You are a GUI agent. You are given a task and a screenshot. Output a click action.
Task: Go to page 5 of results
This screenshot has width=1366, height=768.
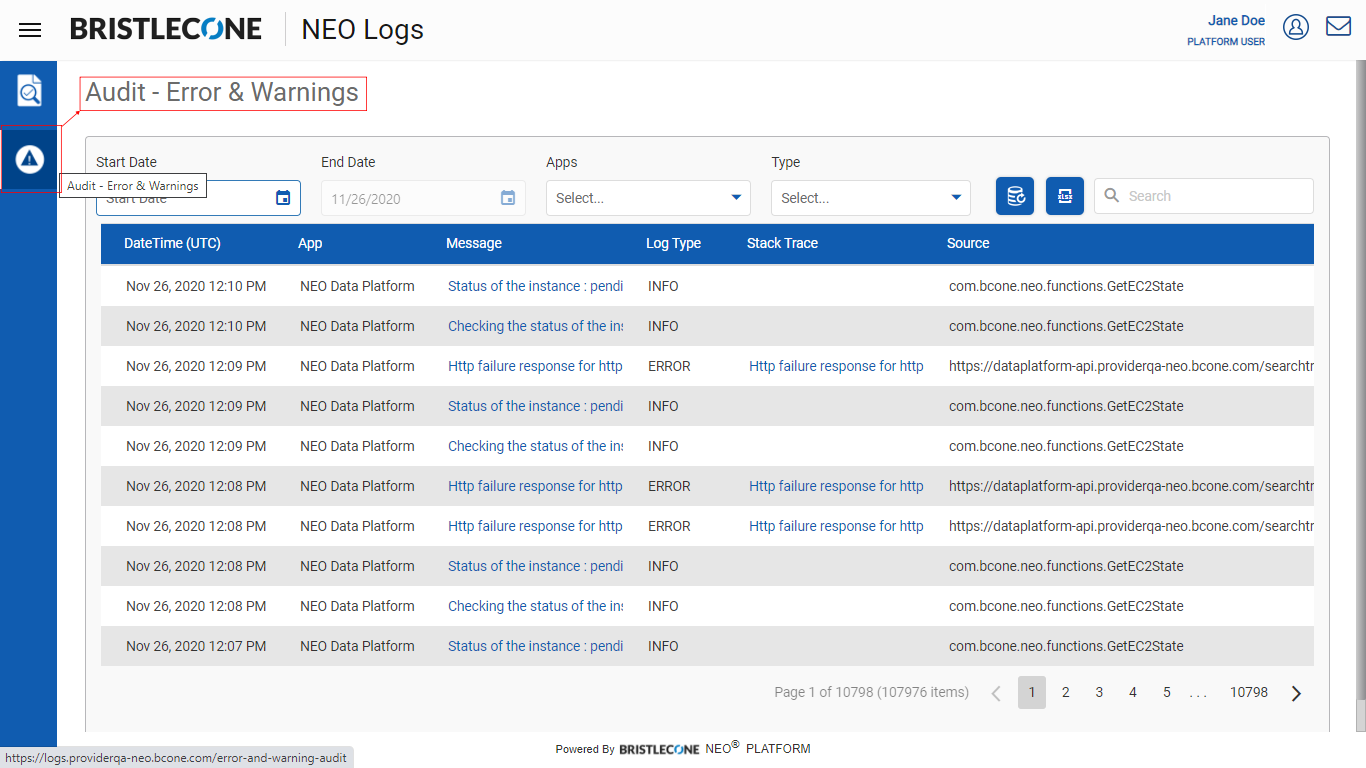click(1166, 692)
